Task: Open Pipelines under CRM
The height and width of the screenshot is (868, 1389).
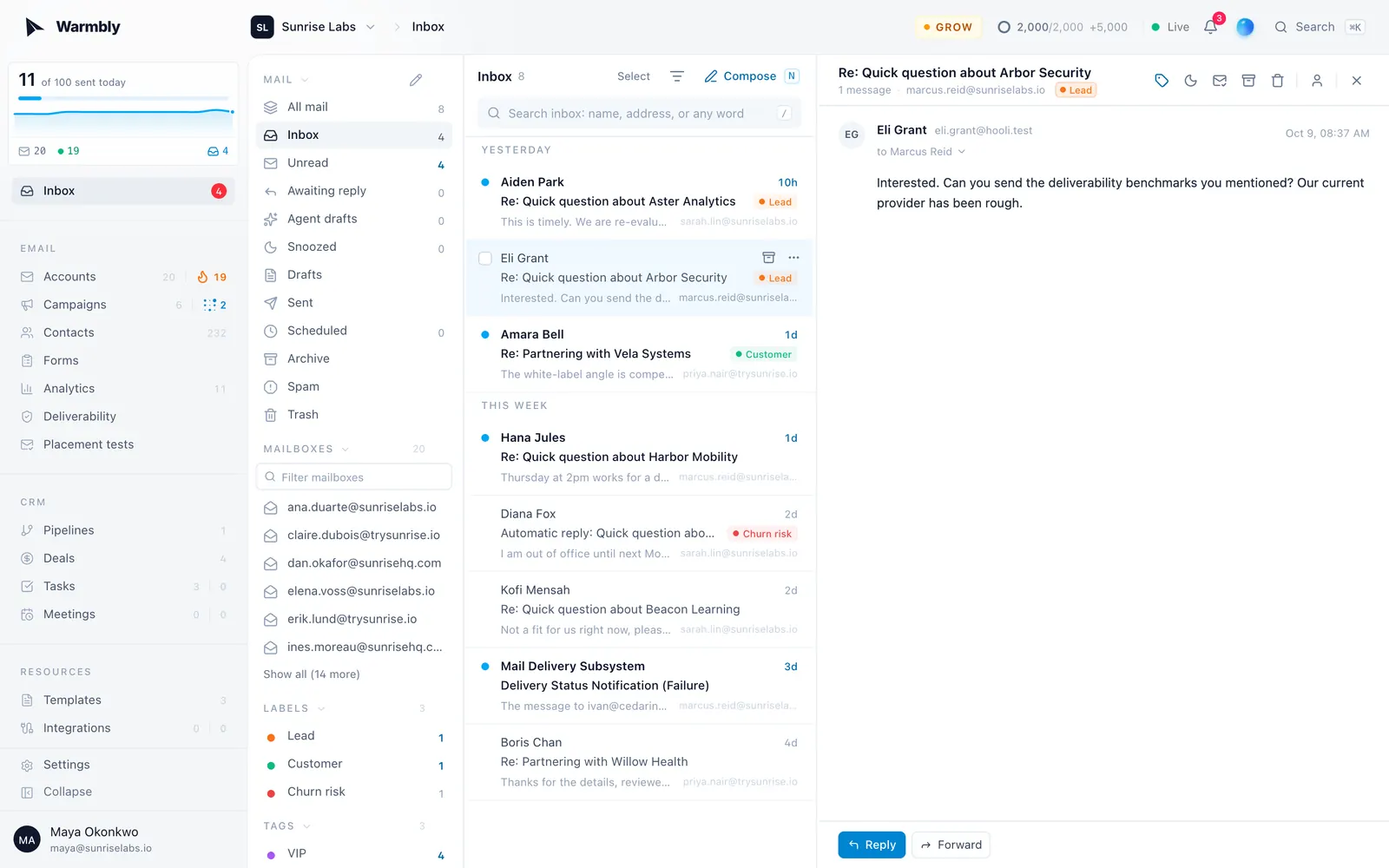Action: coord(123,530)
